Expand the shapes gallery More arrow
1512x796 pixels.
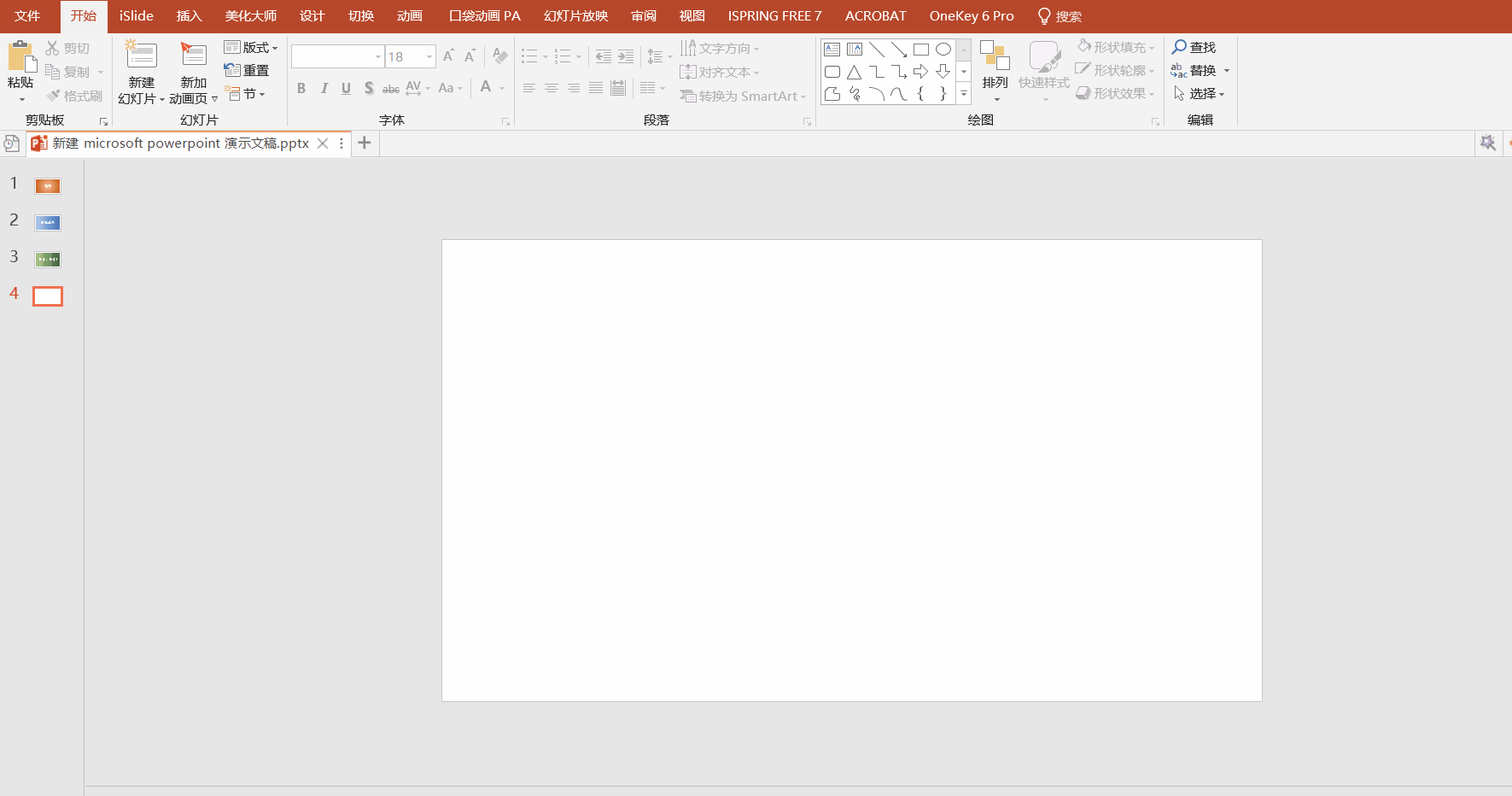click(964, 94)
